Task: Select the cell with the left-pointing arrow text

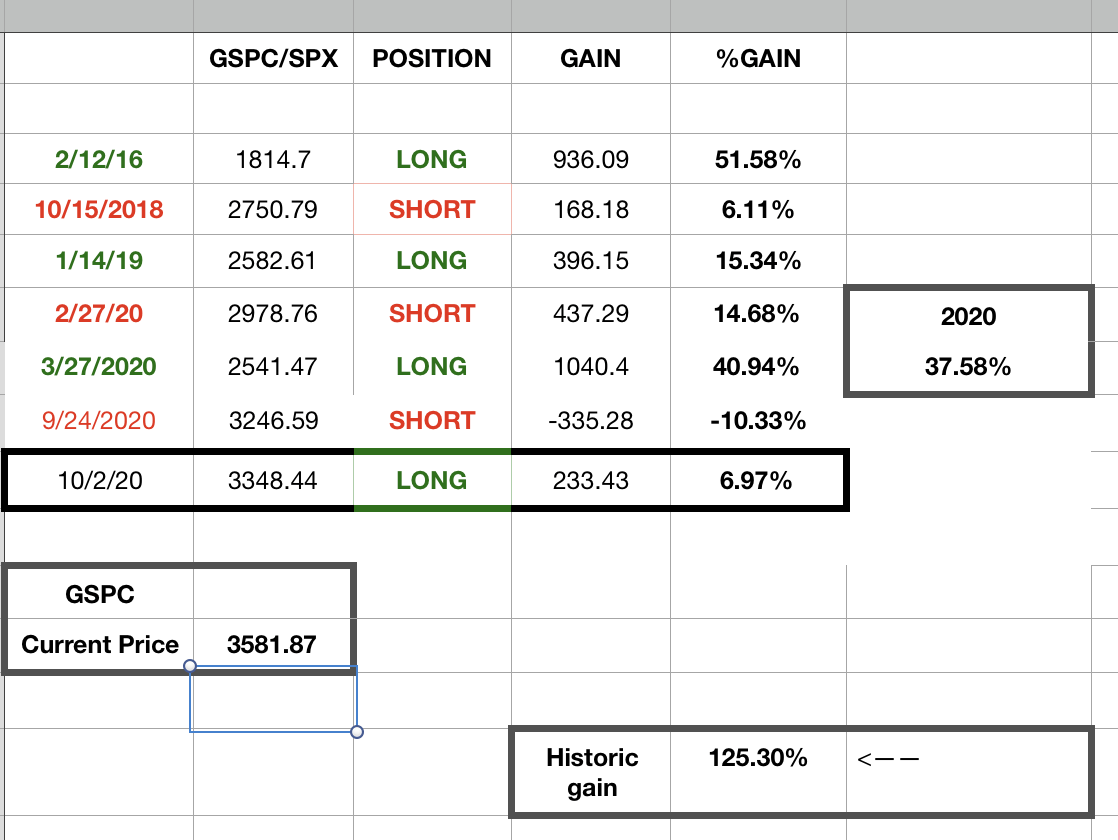Action: (888, 759)
